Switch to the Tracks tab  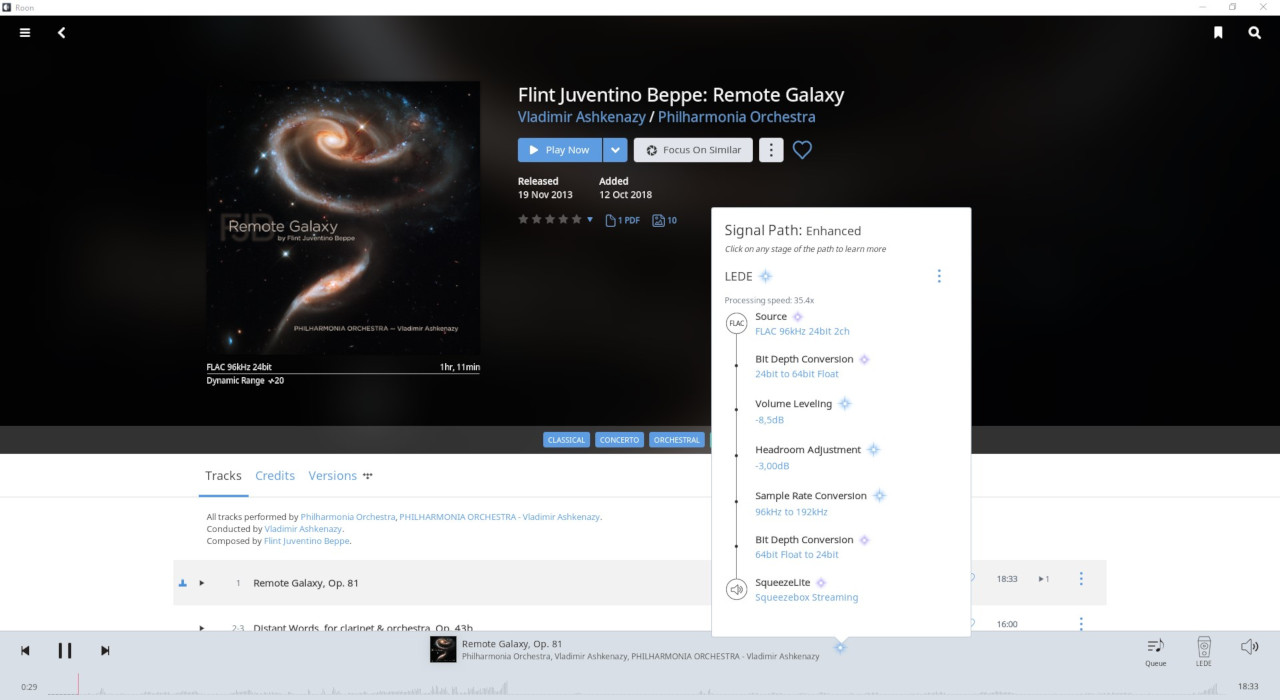(x=223, y=476)
